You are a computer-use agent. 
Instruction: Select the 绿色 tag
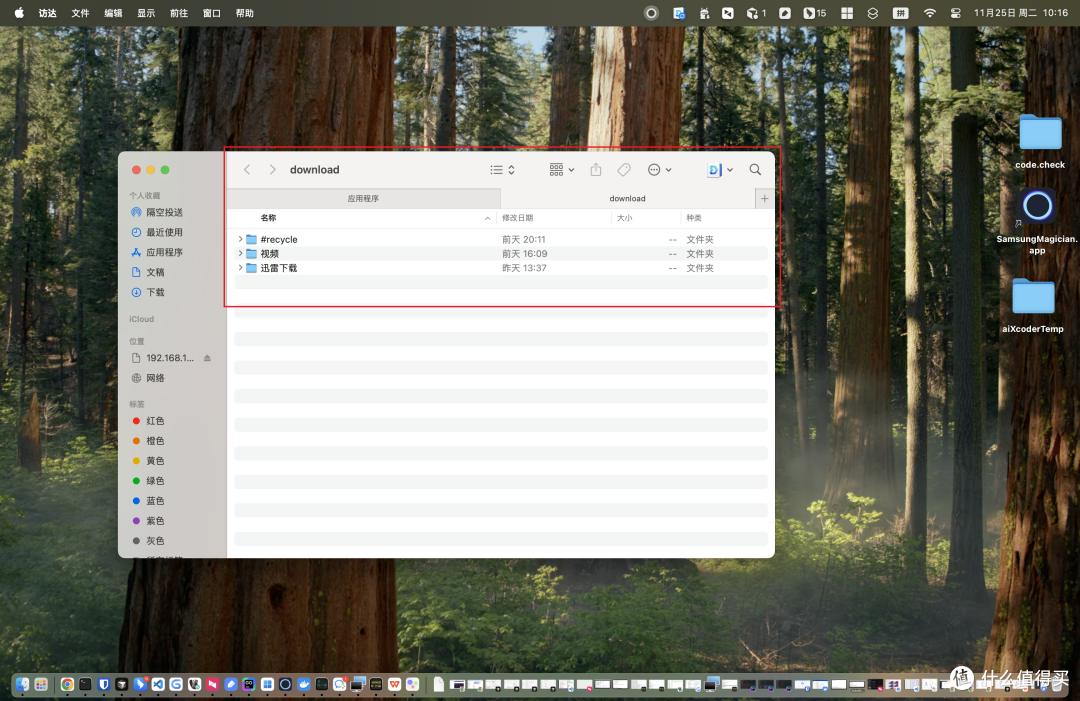coord(148,481)
